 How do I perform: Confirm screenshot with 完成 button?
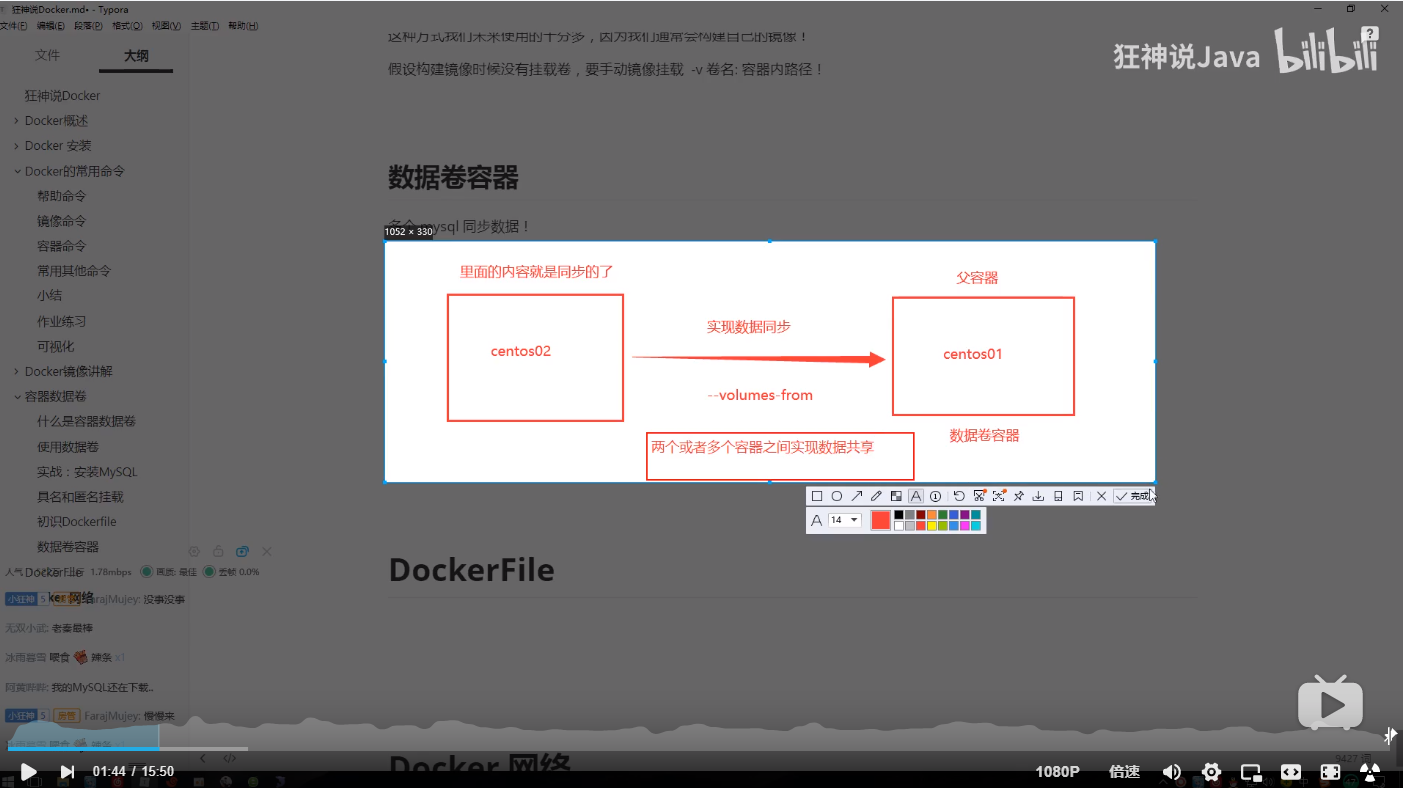1132,496
